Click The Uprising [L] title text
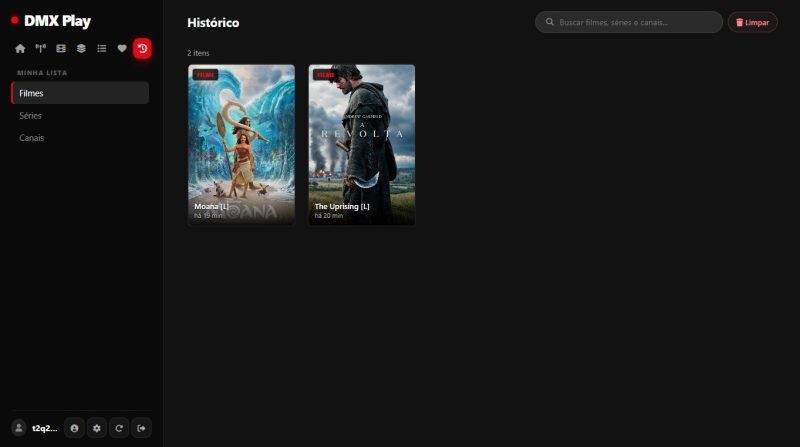800x447 pixels. coord(342,206)
